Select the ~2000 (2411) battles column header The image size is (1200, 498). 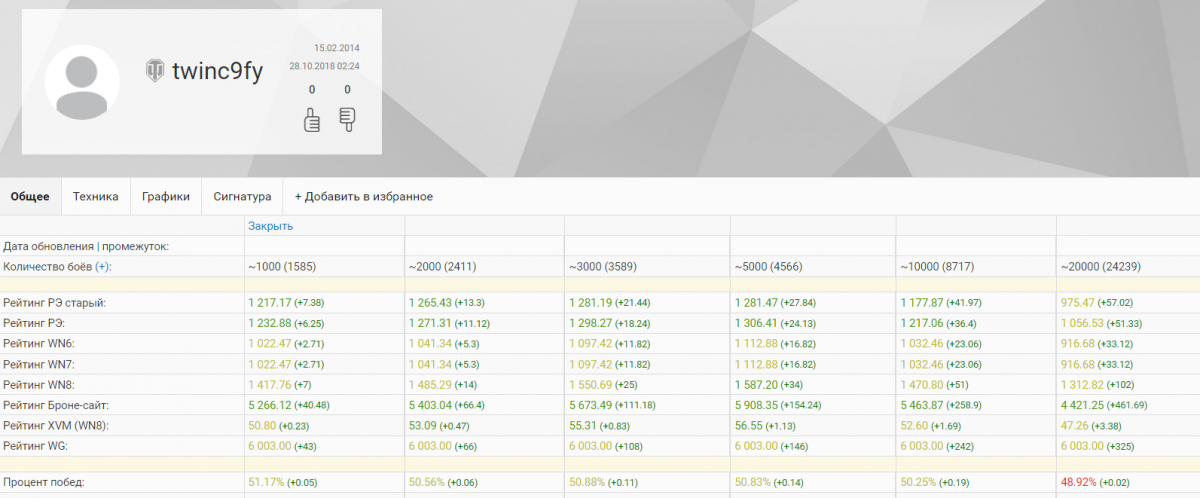tap(451, 267)
